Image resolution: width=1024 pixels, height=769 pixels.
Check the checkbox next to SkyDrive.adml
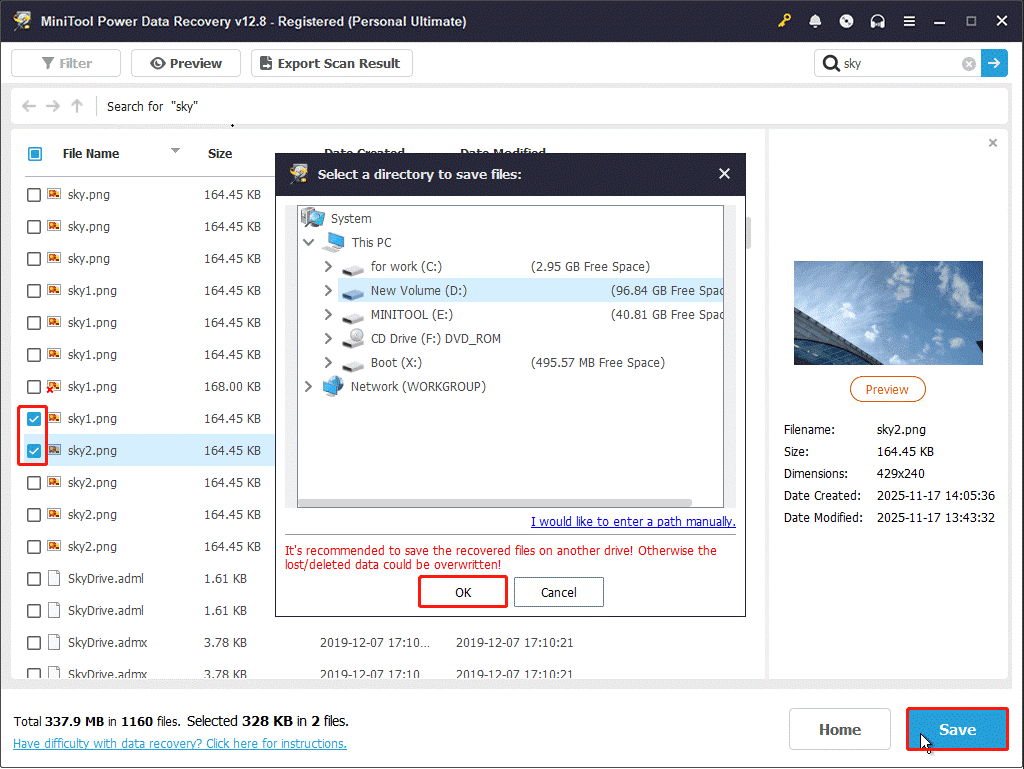[33, 578]
